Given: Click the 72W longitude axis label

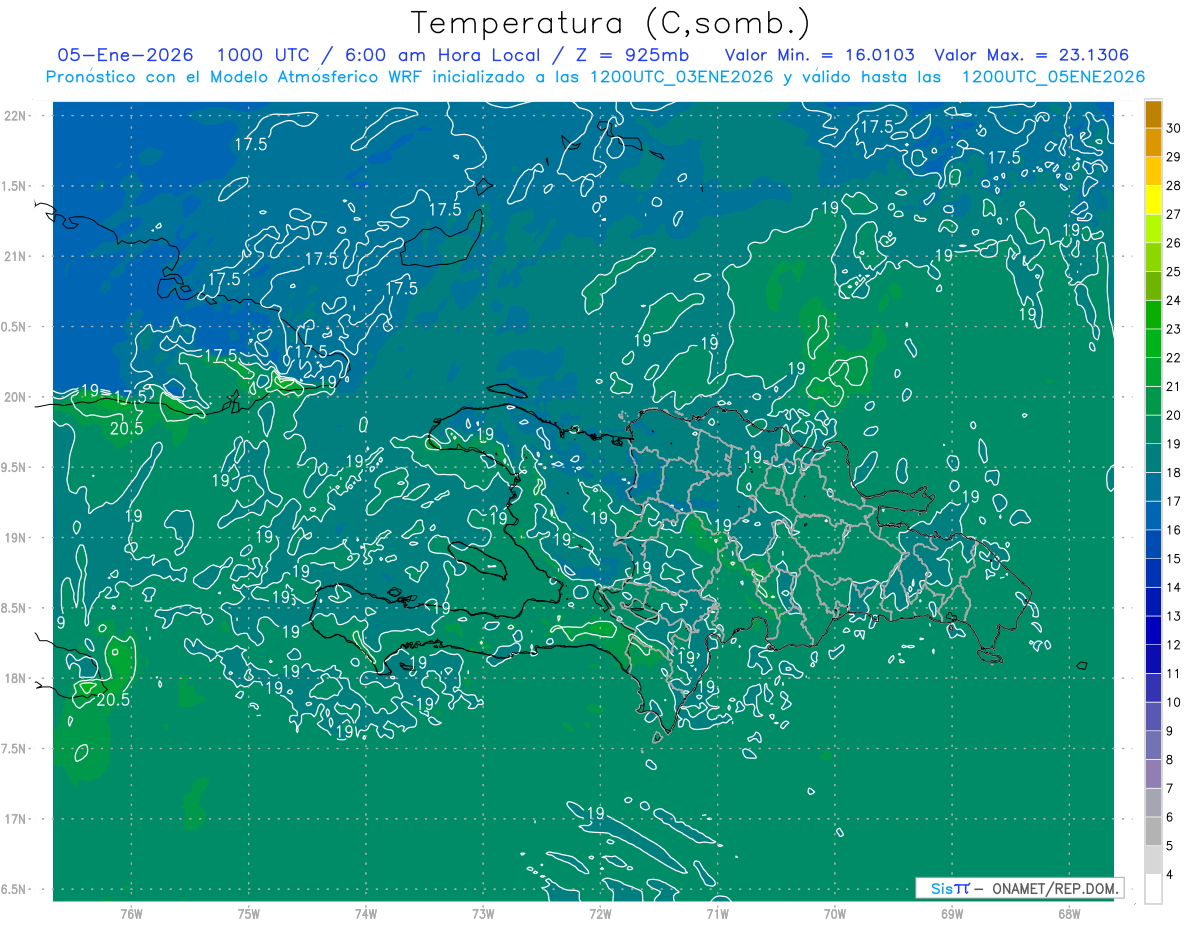Looking at the screenshot, I should 600,914.
